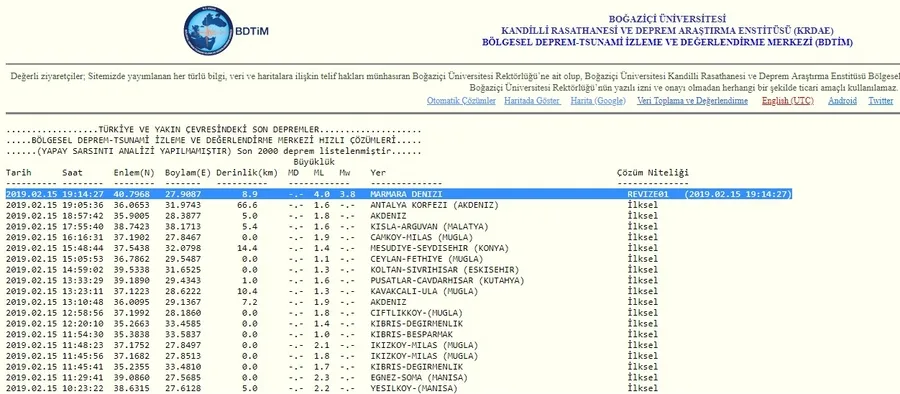Click the Çözüm Niteliği column header
900x394 pixels.
click(653, 173)
